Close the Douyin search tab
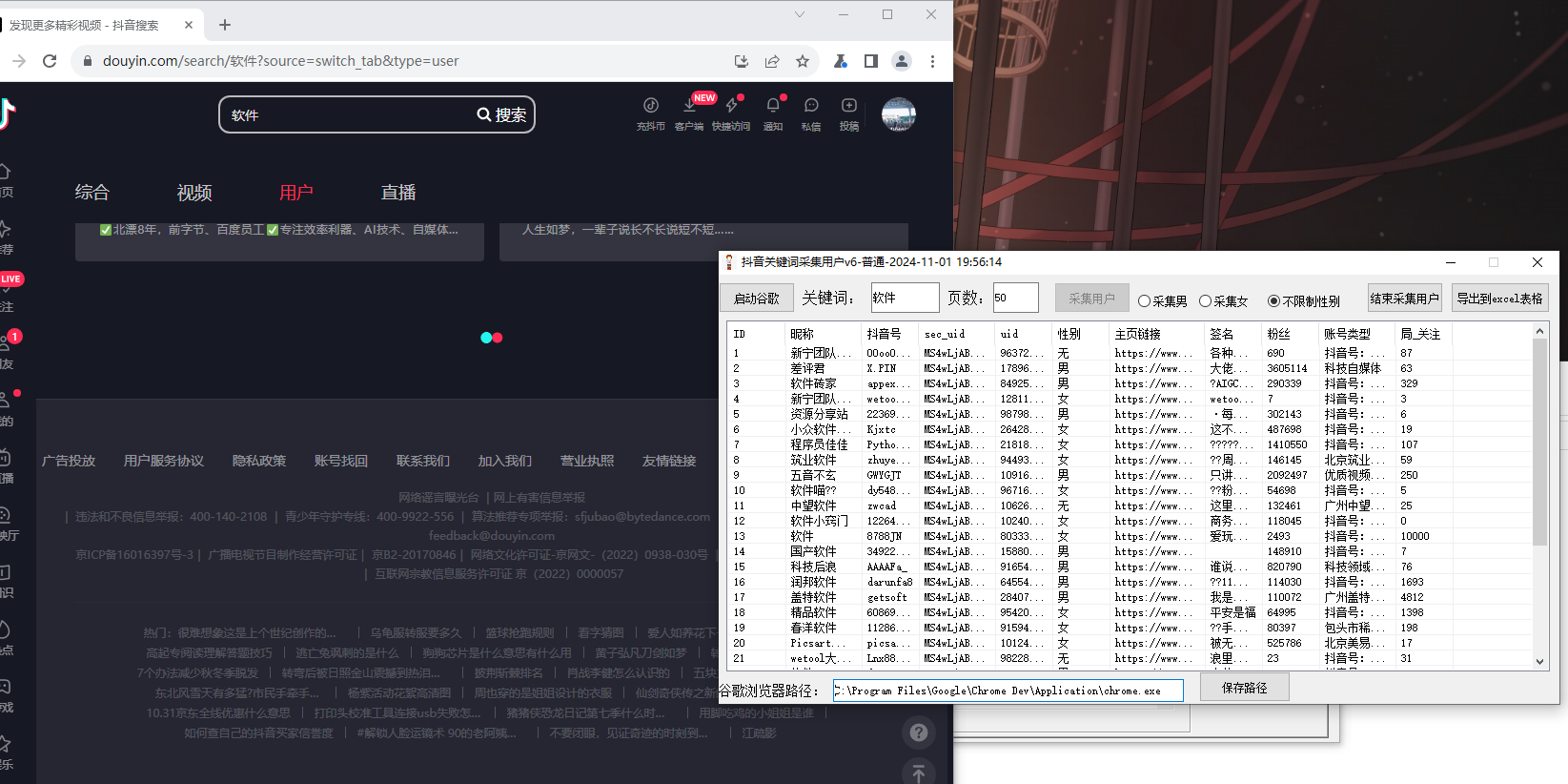This screenshot has height=784, width=1568. click(189, 25)
